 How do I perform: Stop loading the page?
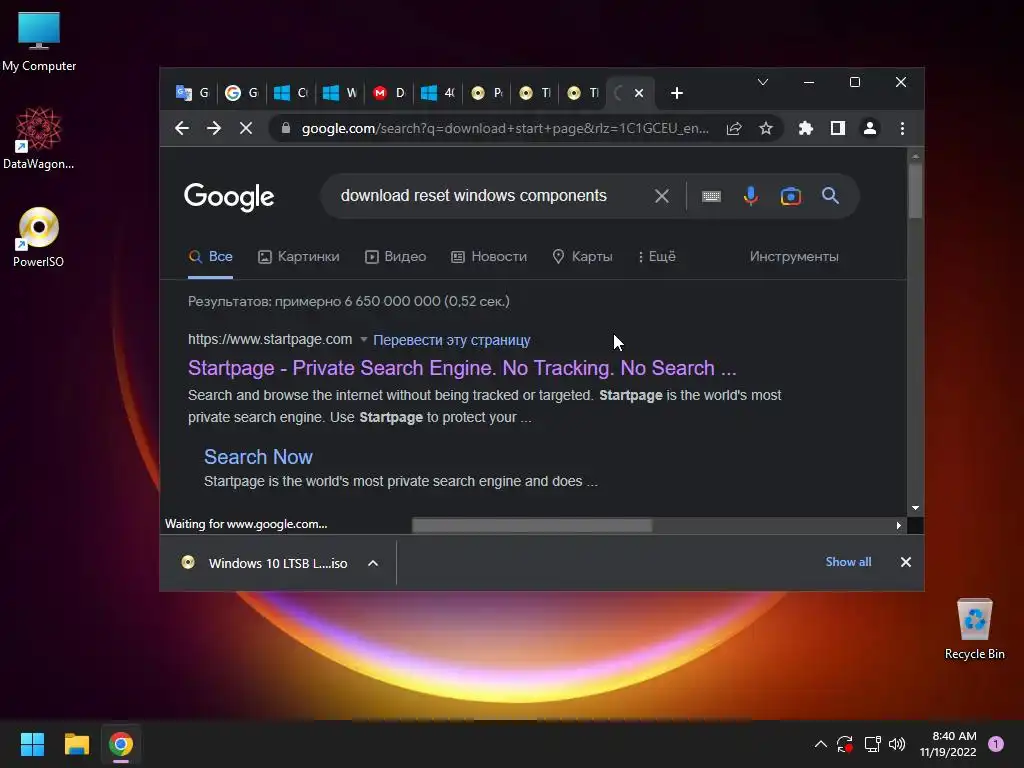pyautogui.click(x=246, y=128)
